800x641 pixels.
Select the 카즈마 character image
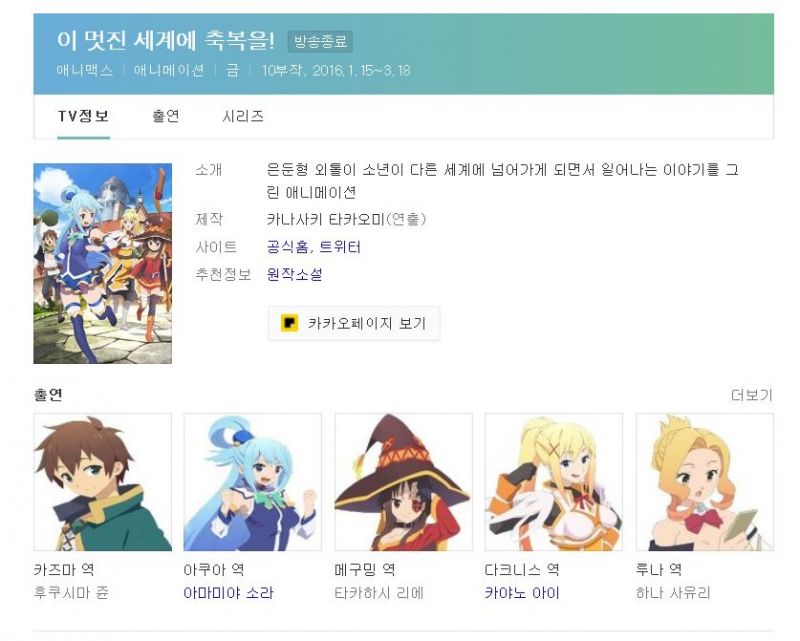tap(103, 482)
